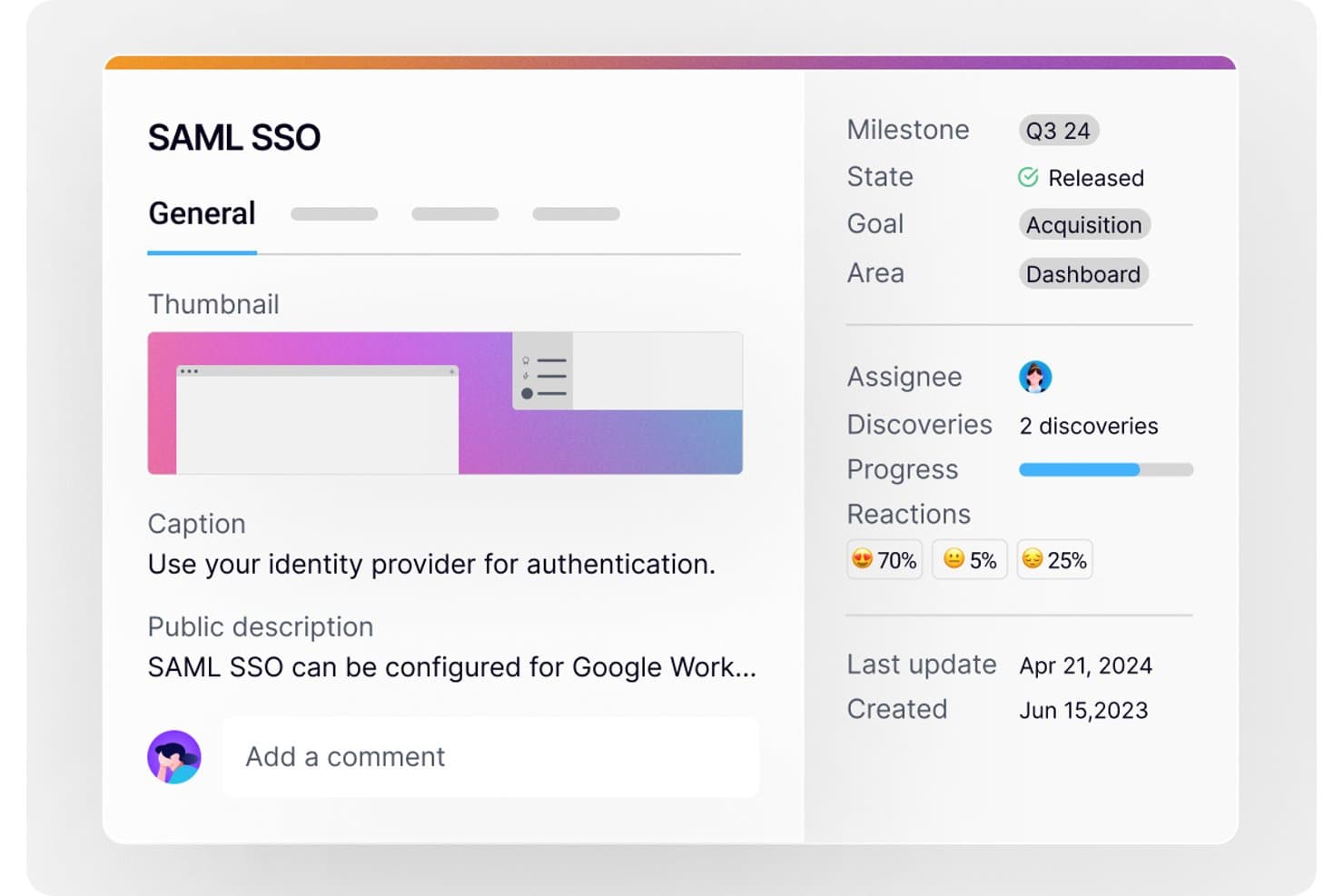
Task: Open the Acquisition goal tag
Action: 1084,225
